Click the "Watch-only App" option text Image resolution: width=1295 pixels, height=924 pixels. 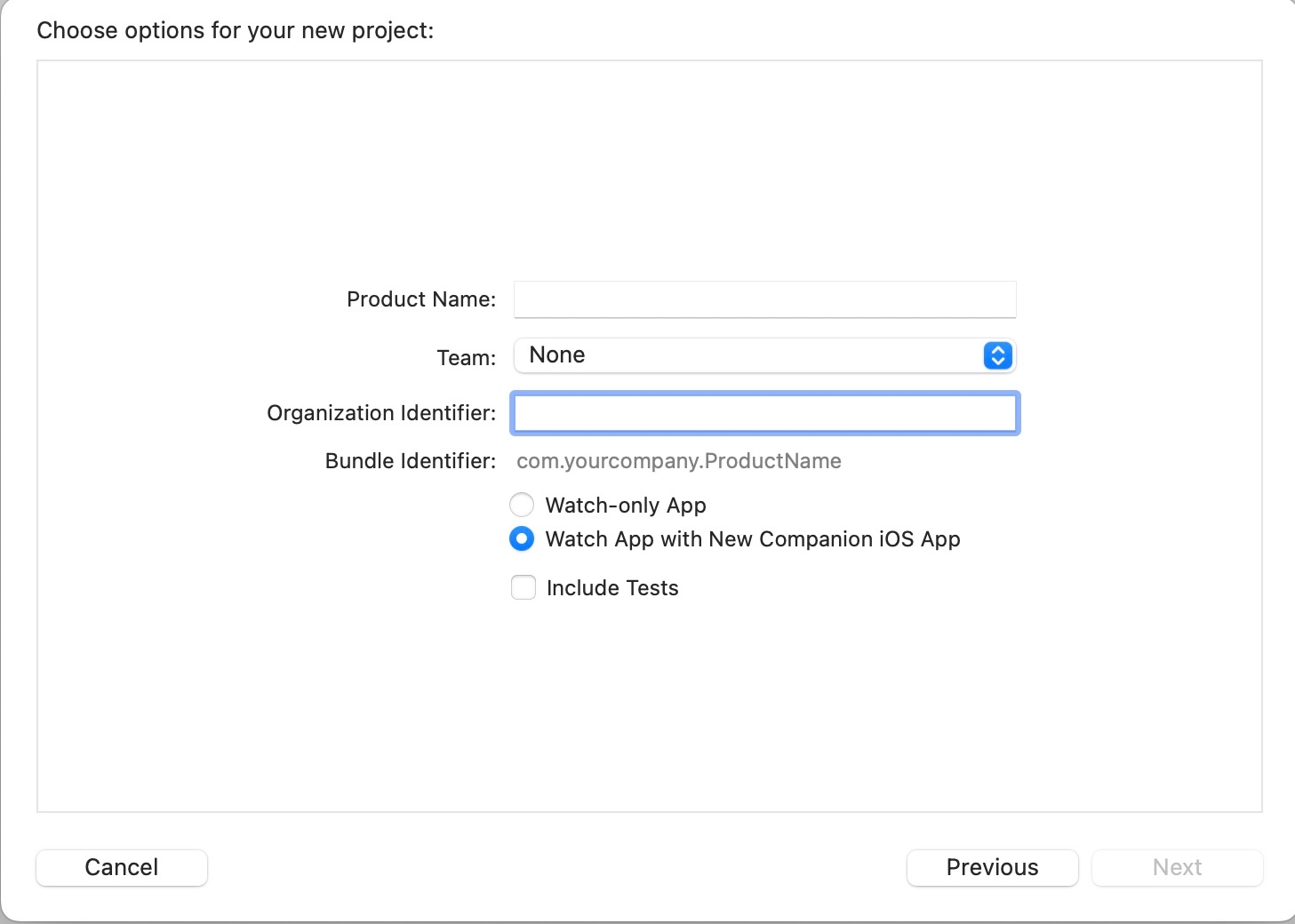coord(626,506)
